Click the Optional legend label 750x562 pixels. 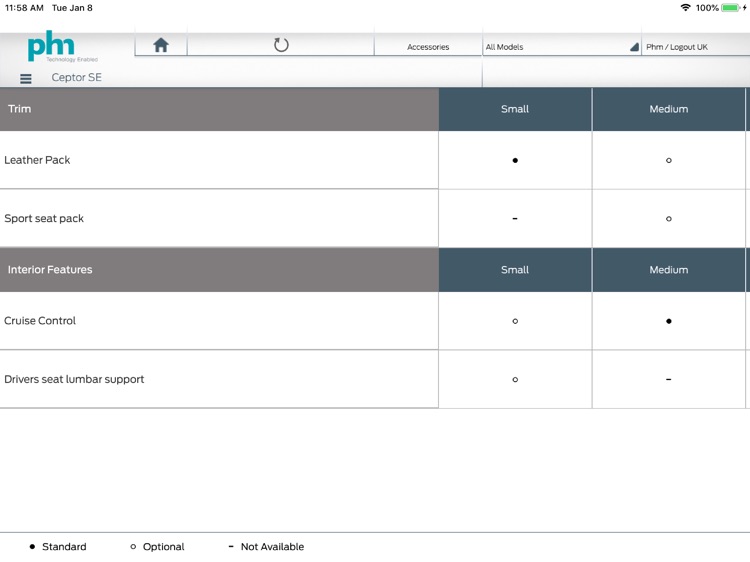pyautogui.click(x=164, y=547)
